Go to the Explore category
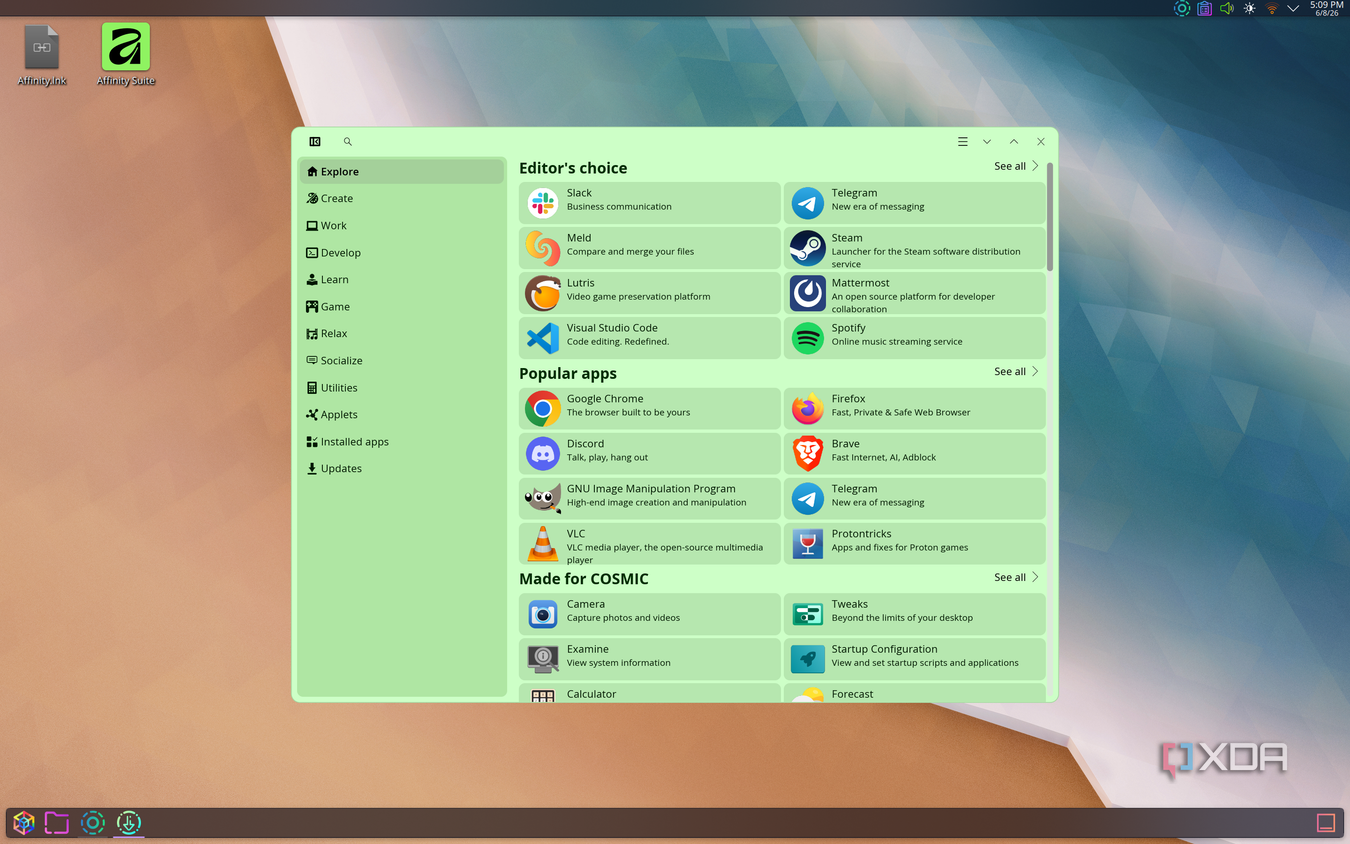Image resolution: width=1350 pixels, height=844 pixels. click(401, 171)
